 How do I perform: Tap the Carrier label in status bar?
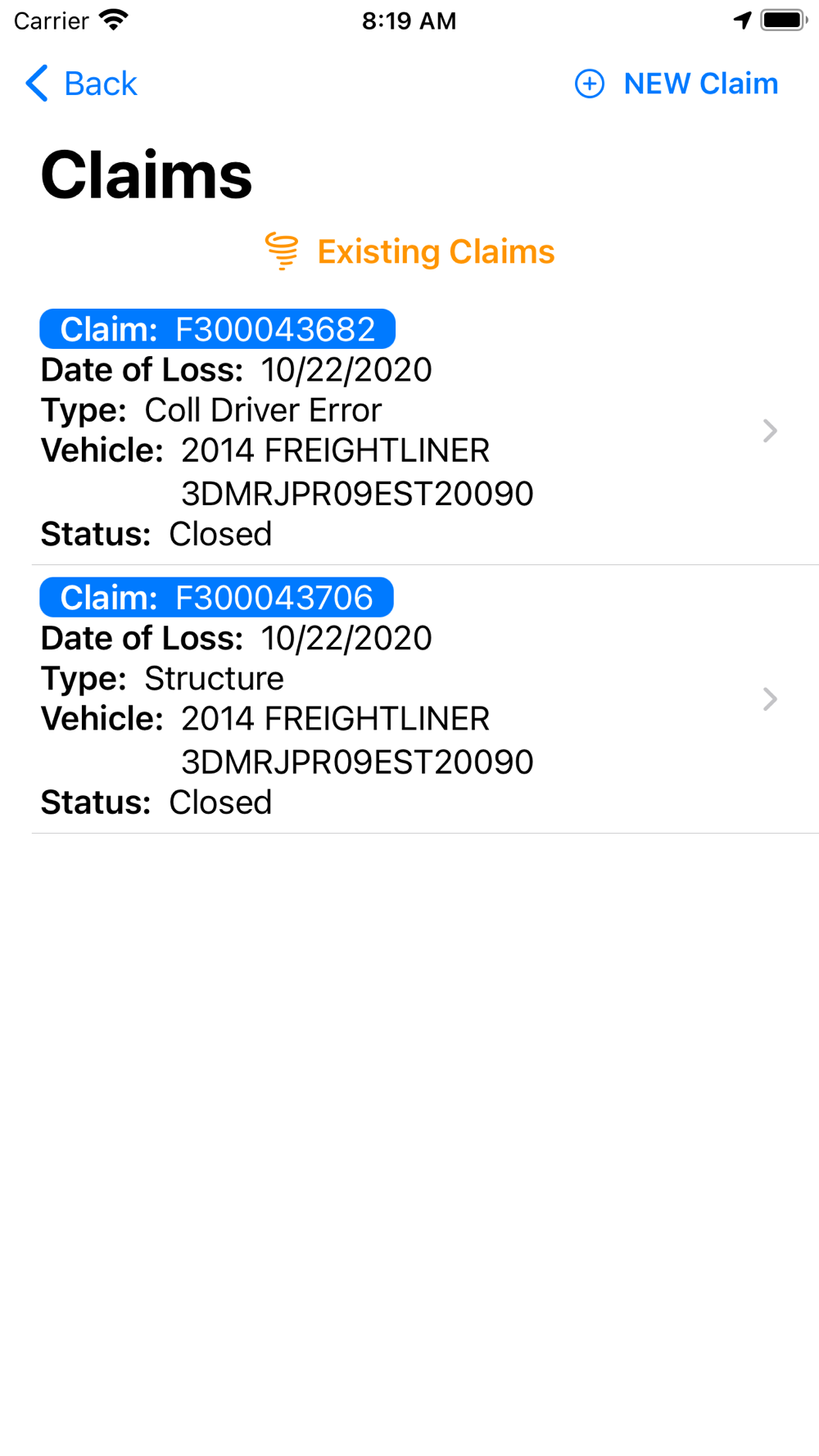click(51, 20)
